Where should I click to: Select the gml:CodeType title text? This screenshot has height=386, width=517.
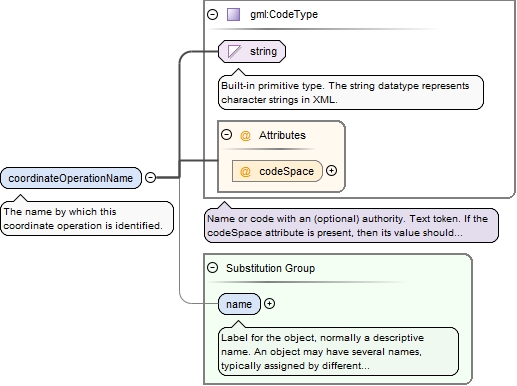[284, 14]
